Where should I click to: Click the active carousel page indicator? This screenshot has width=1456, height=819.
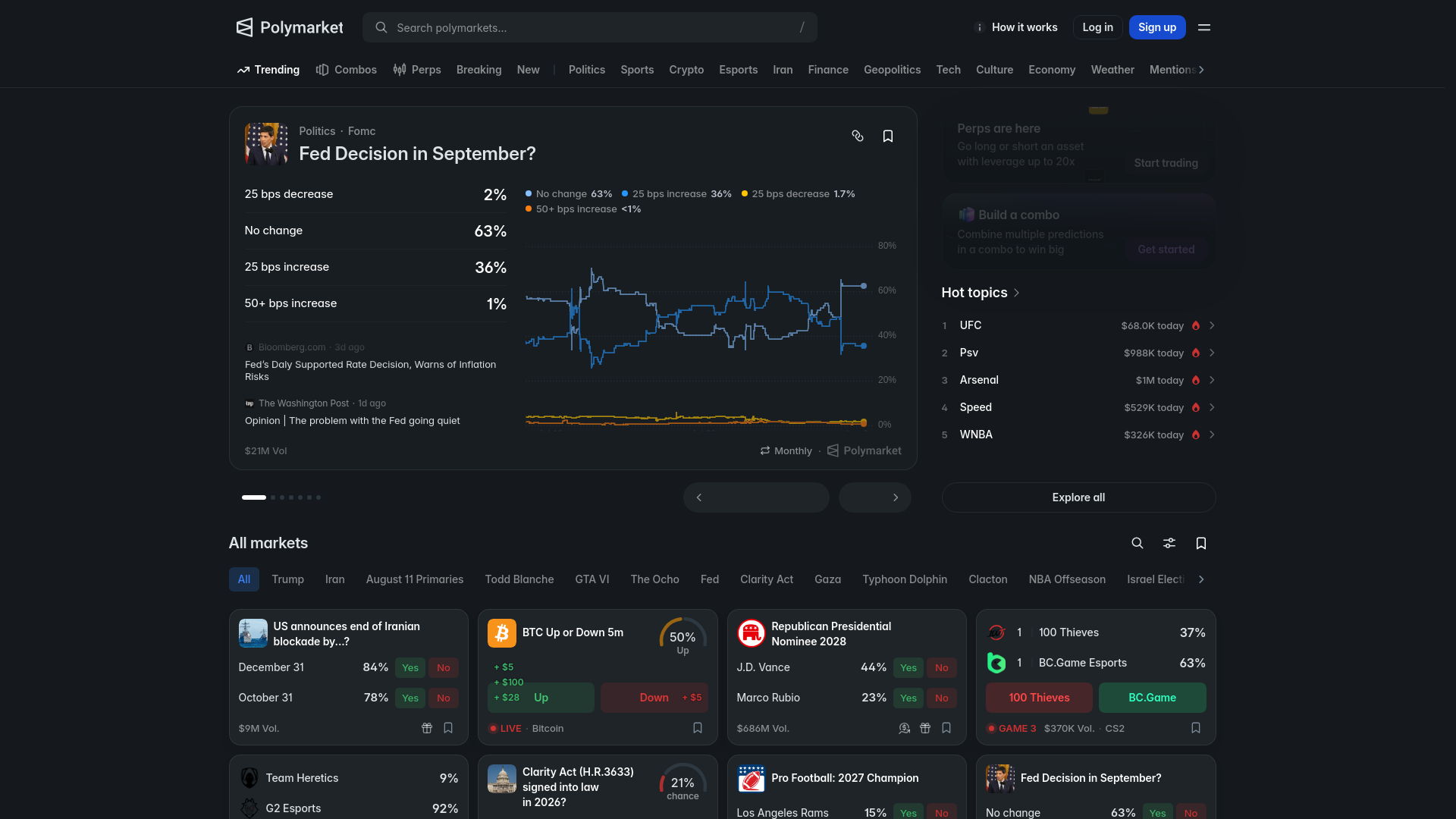pyautogui.click(x=254, y=497)
